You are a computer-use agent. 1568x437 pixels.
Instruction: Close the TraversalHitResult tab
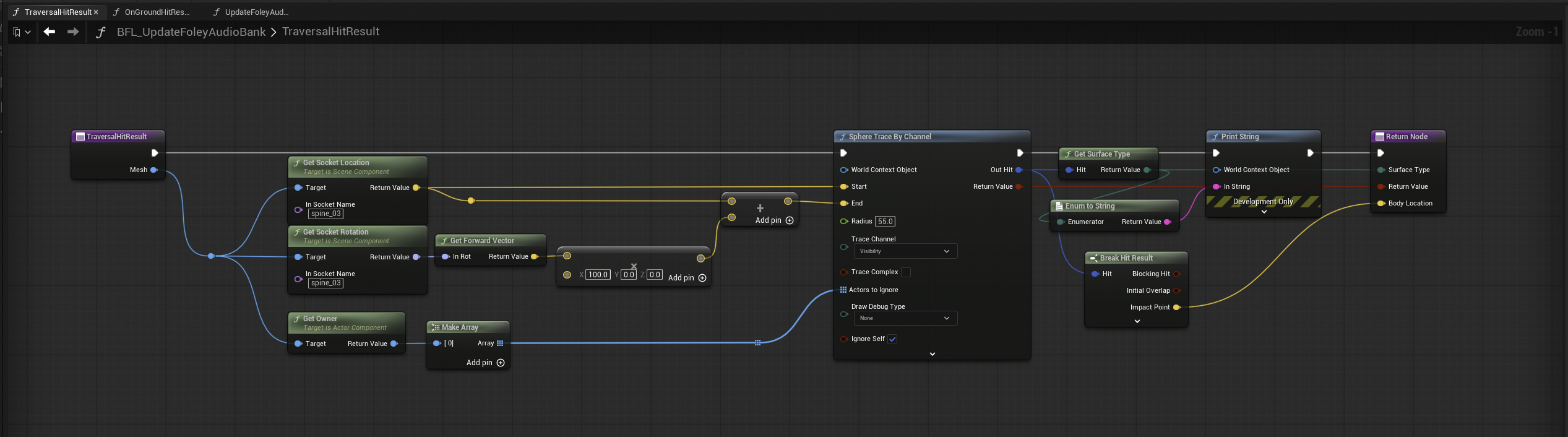[96, 12]
